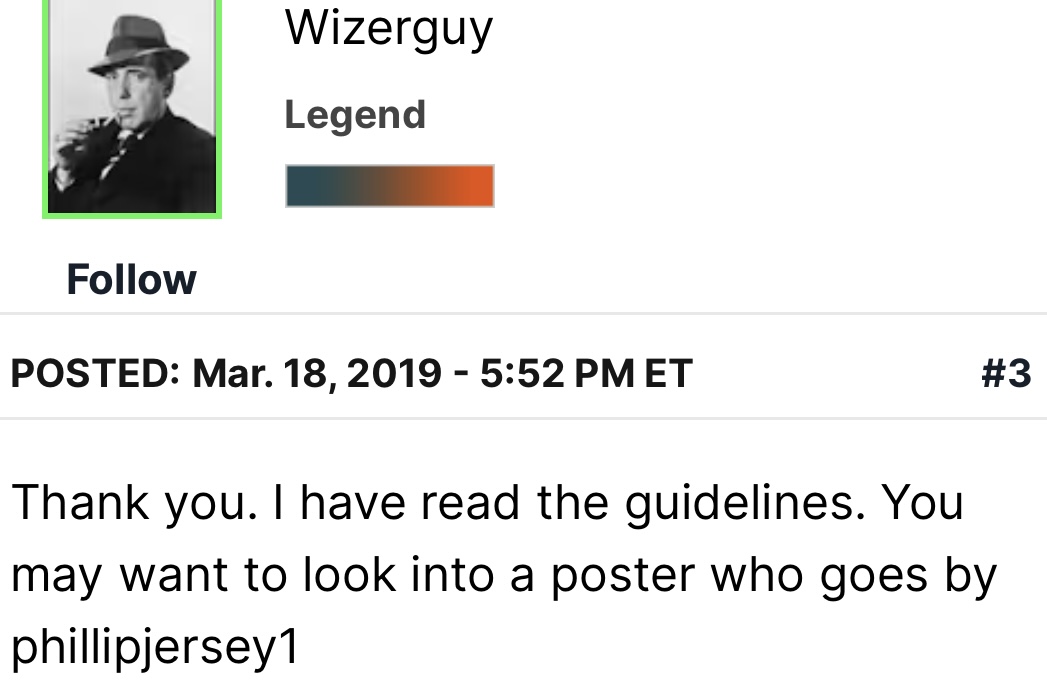Click the green border of the avatar
The image size is (1047, 687).
click(46, 110)
